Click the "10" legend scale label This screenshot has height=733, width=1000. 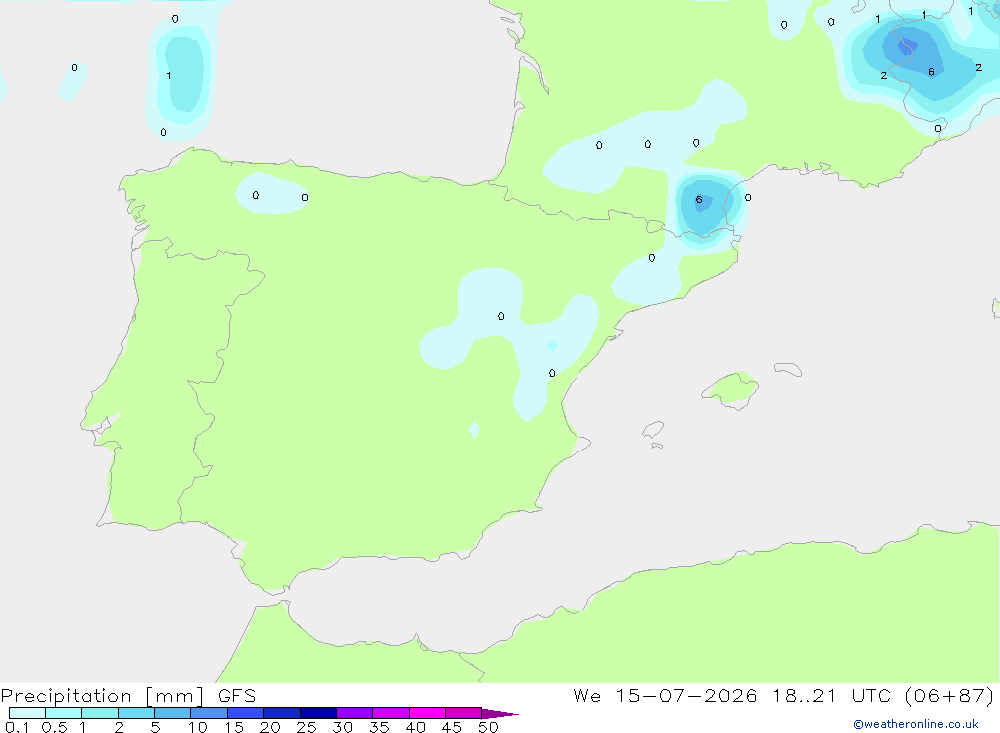coord(198,727)
